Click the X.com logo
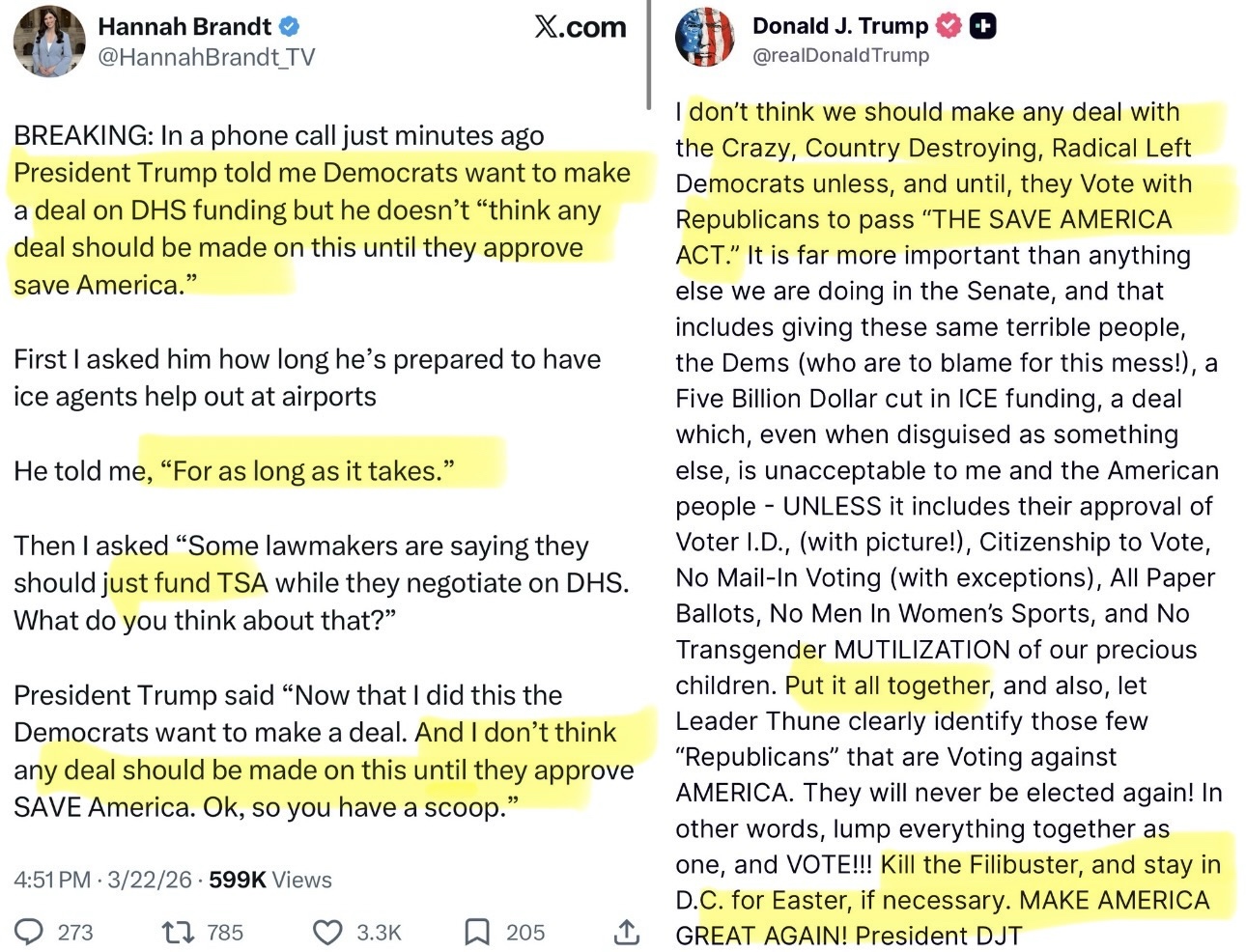The image size is (1246, 952). click(580, 27)
